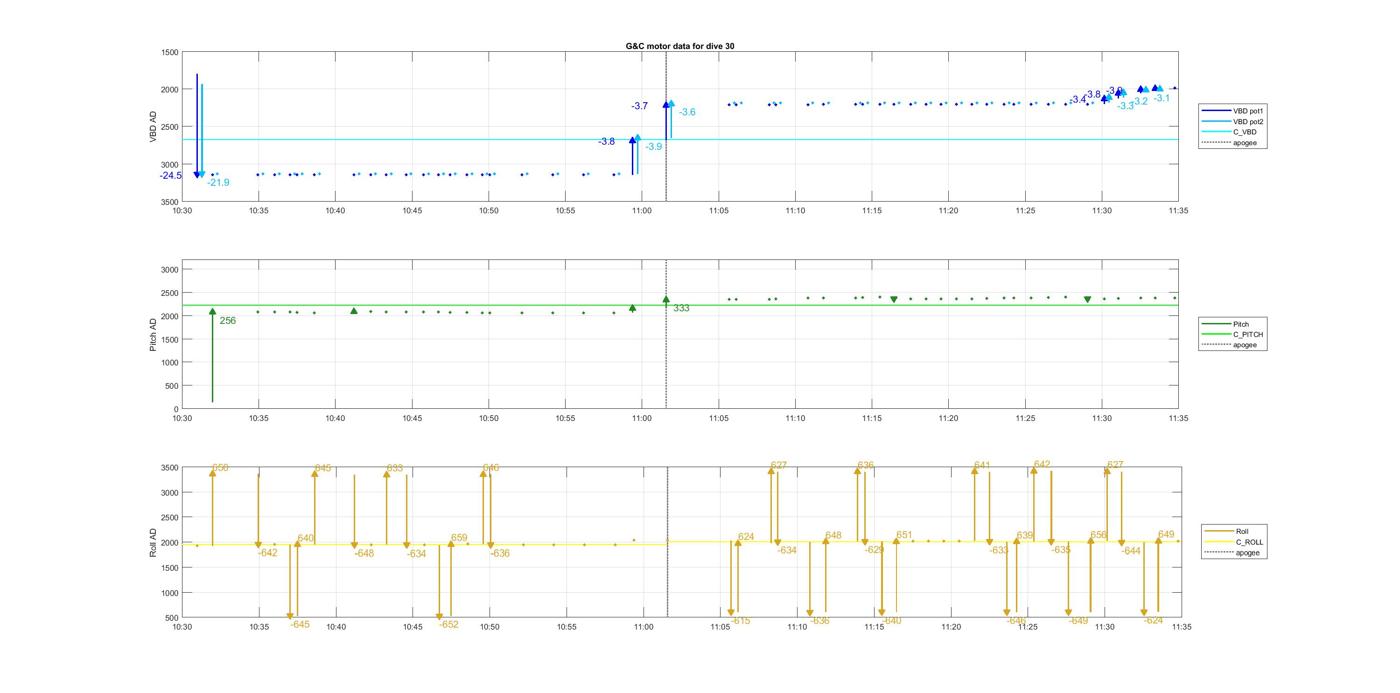
Task: Click the dotted apogee line in the VBD plot
Action: coord(666,127)
